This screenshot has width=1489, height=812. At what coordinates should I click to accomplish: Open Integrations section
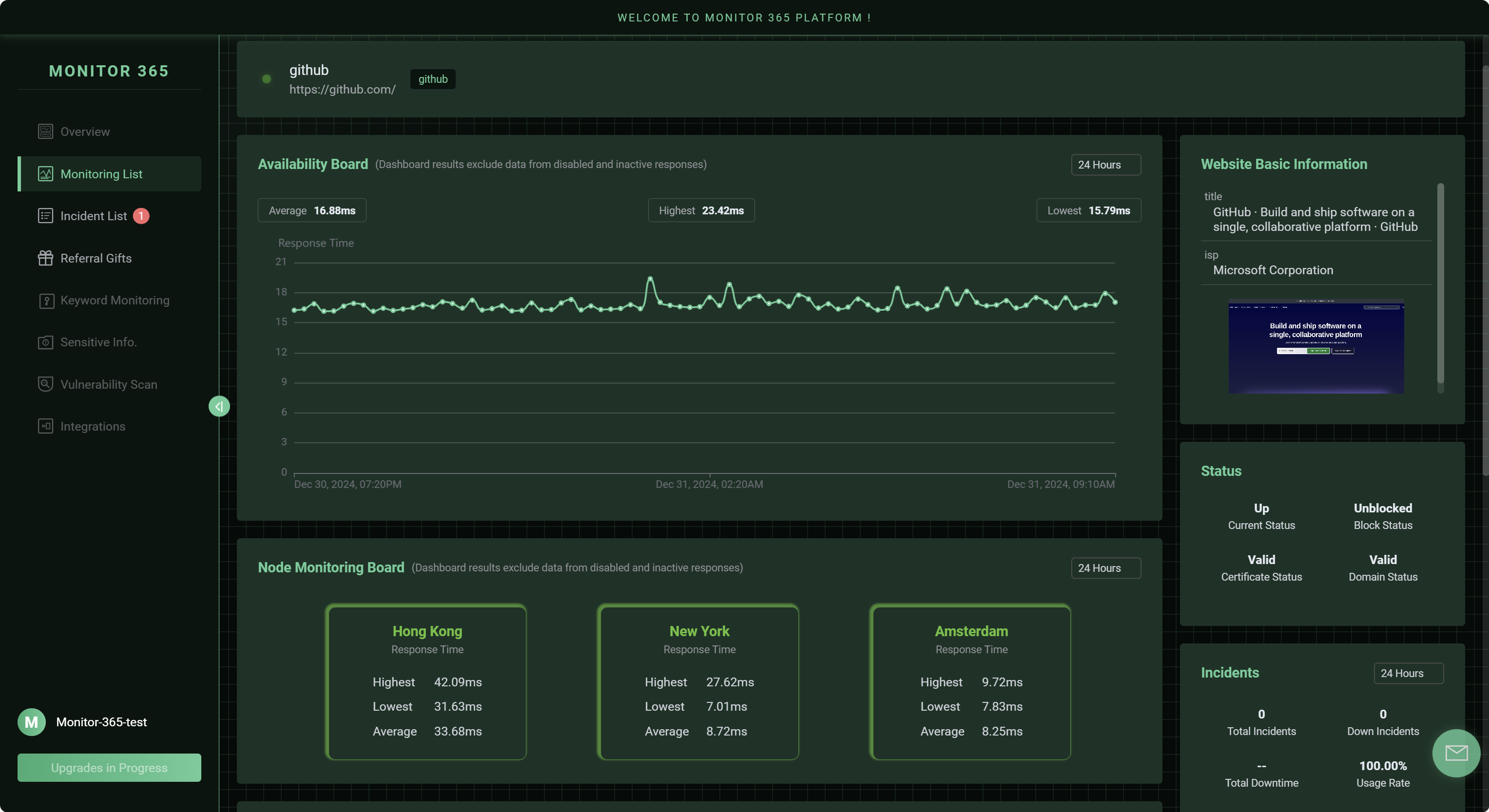click(x=109, y=427)
